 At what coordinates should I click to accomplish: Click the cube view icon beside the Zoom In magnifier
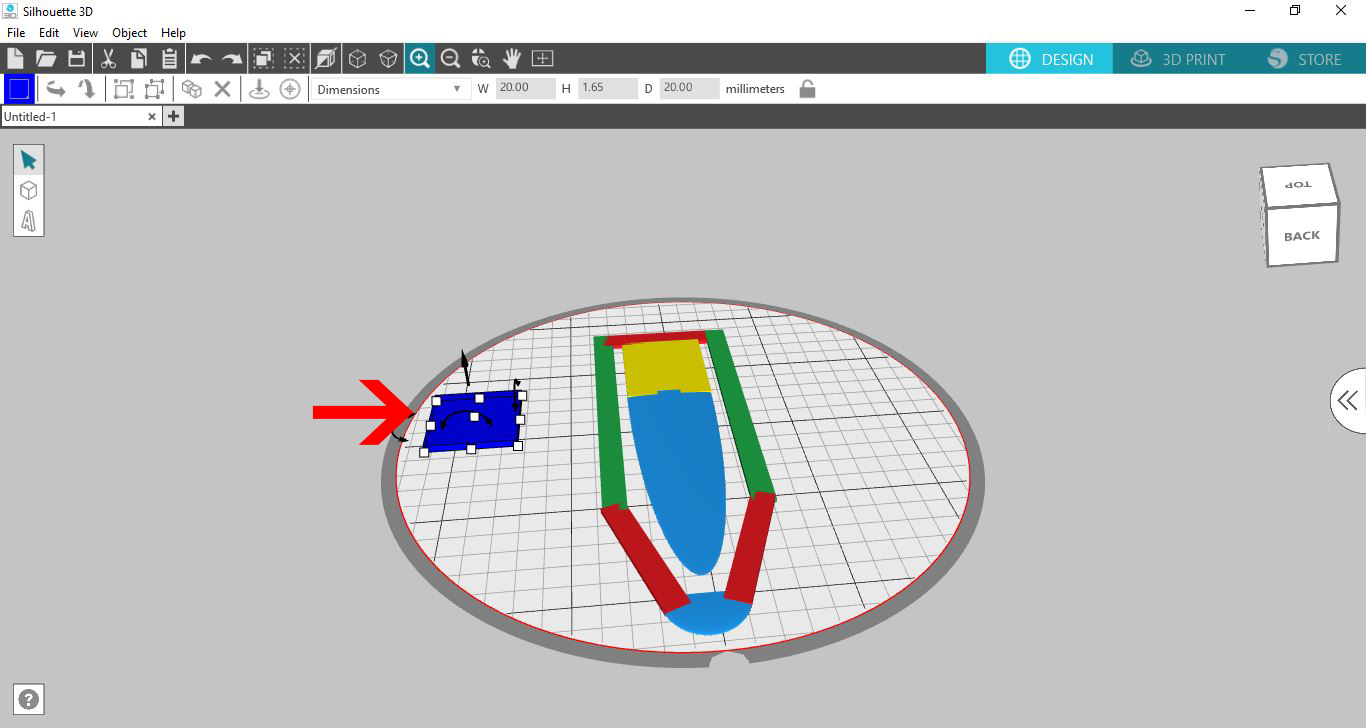[388, 58]
